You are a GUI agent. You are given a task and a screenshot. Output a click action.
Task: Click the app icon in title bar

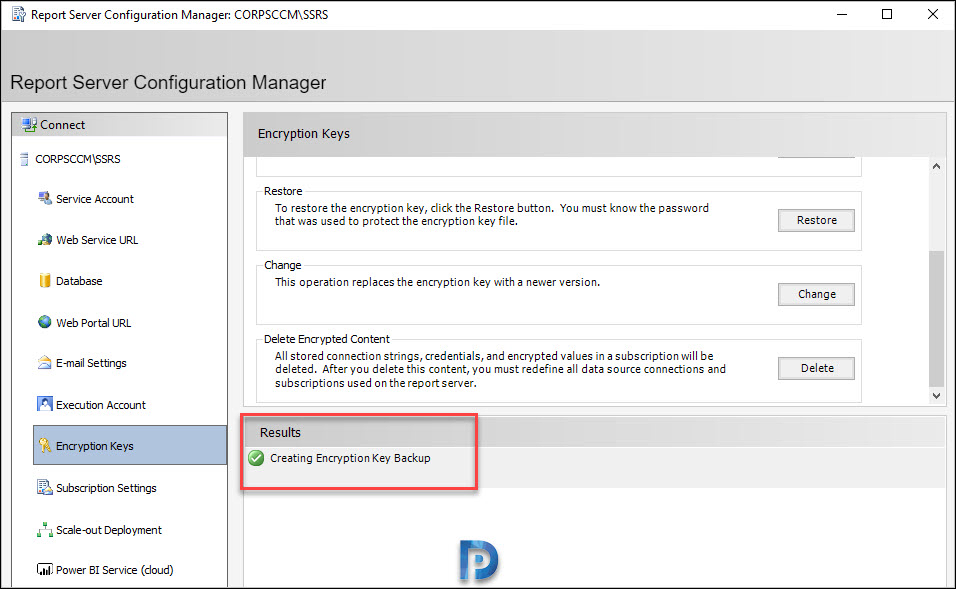pyautogui.click(x=19, y=14)
